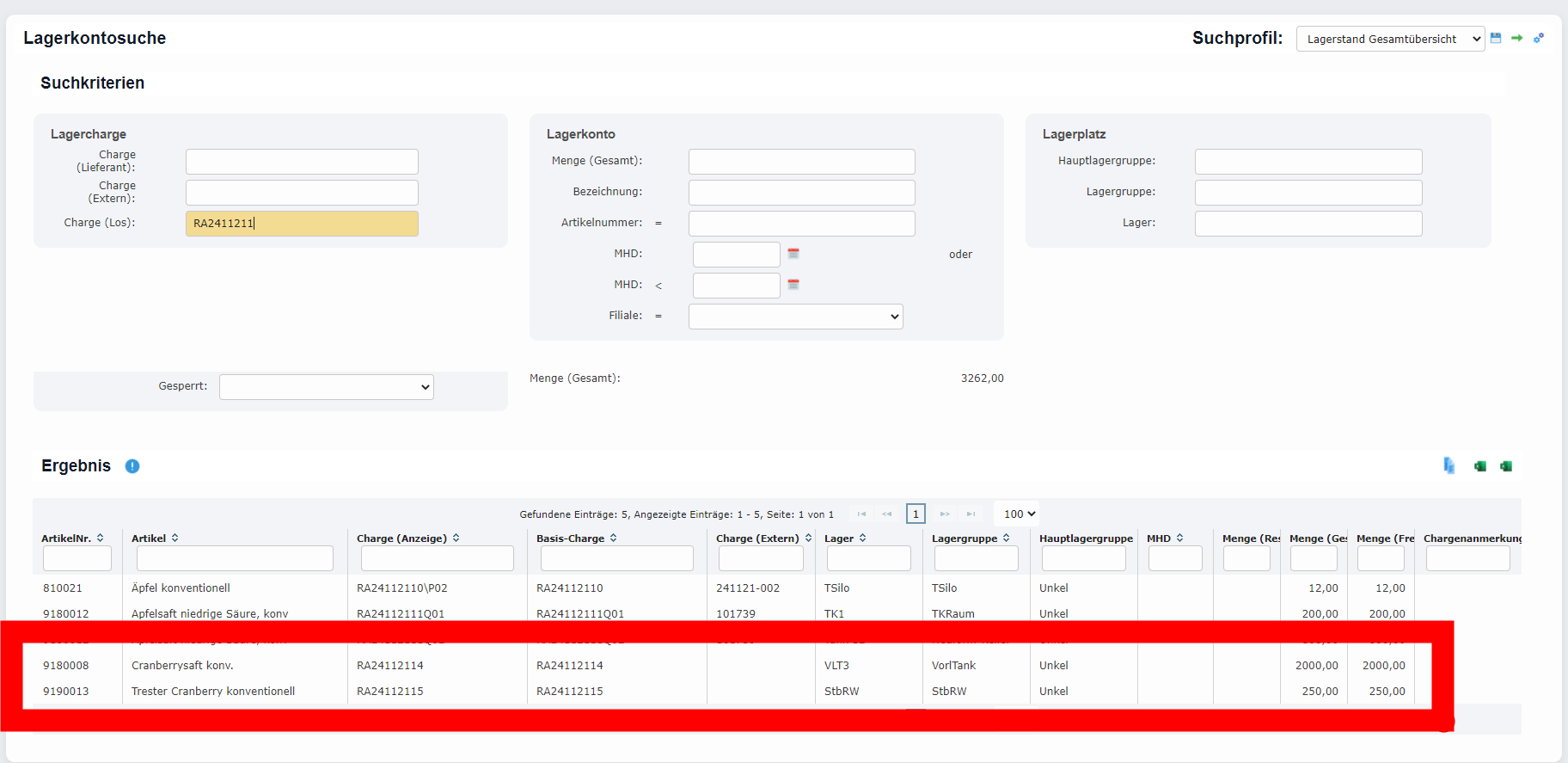Open the Suchprofil dropdown

1389,39
